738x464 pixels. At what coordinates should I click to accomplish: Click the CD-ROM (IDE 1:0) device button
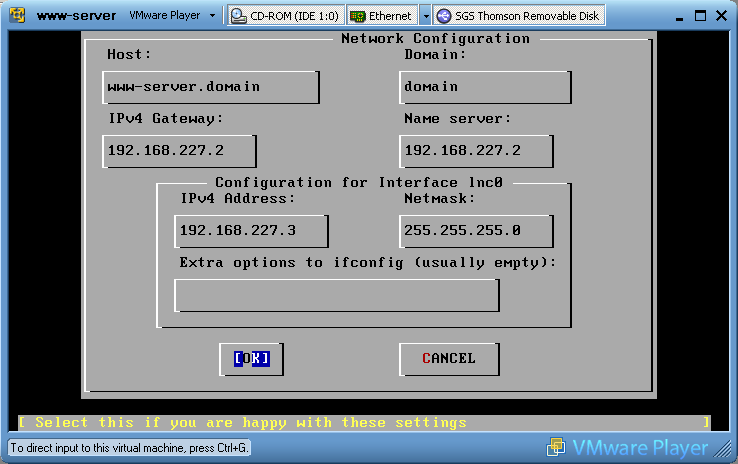[286, 16]
